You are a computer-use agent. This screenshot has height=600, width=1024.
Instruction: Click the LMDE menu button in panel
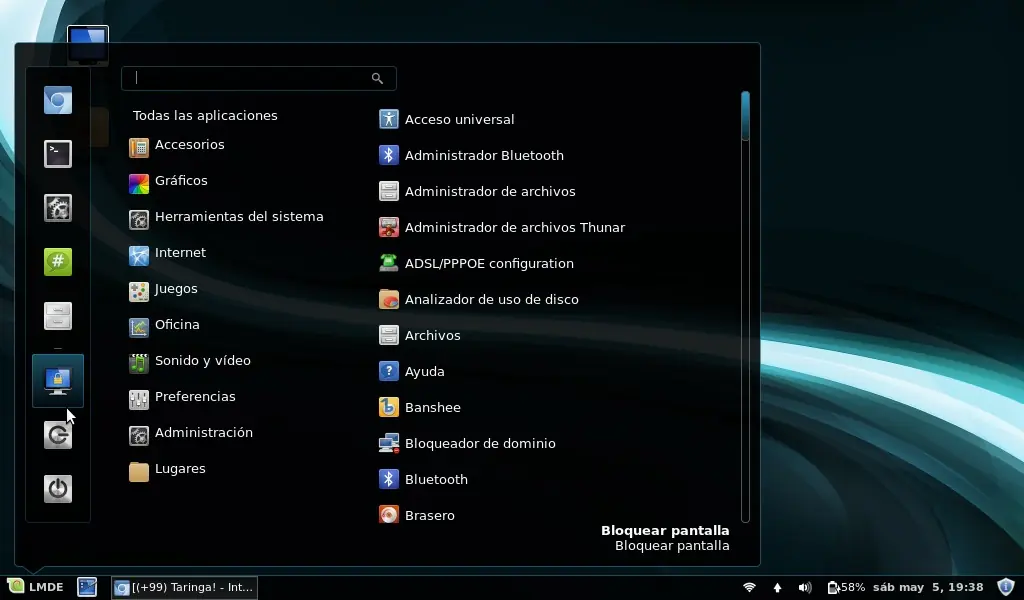click(x=36, y=587)
